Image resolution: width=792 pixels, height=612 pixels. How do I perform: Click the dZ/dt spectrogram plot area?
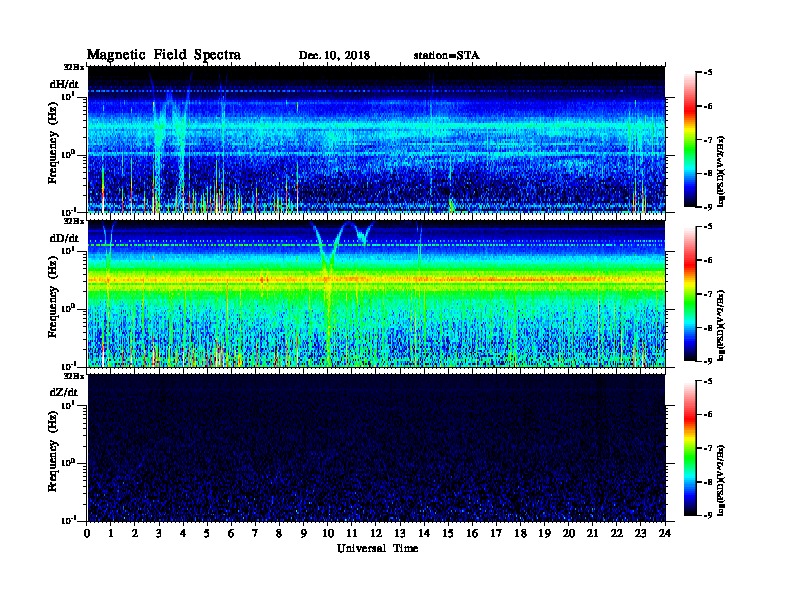(377, 448)
